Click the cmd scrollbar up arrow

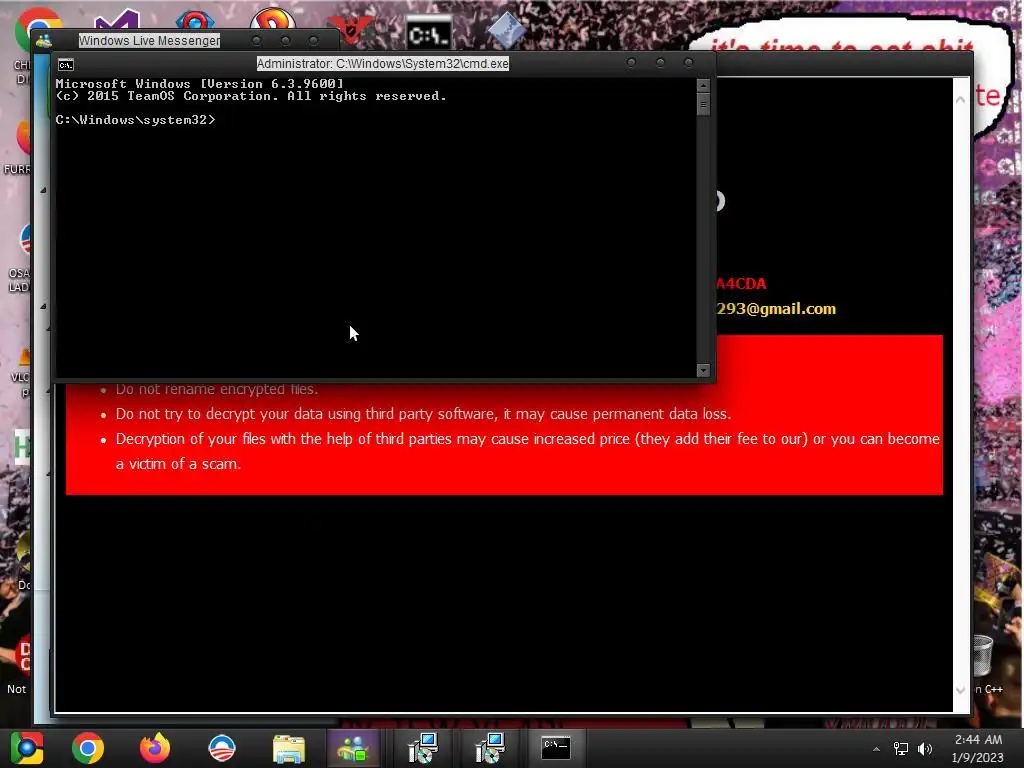703,86
